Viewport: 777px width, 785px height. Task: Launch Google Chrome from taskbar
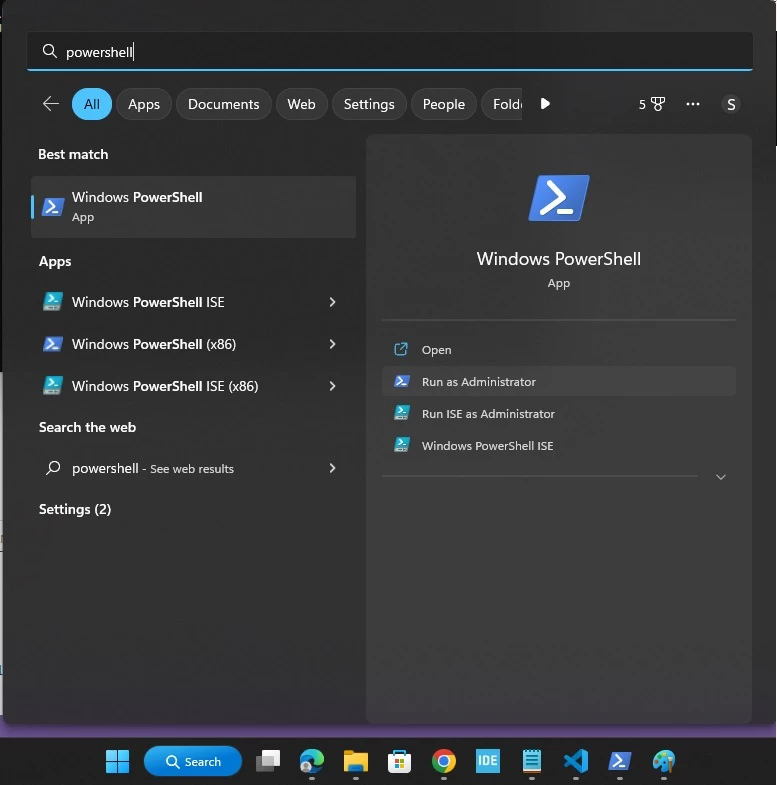click(444, 761)
